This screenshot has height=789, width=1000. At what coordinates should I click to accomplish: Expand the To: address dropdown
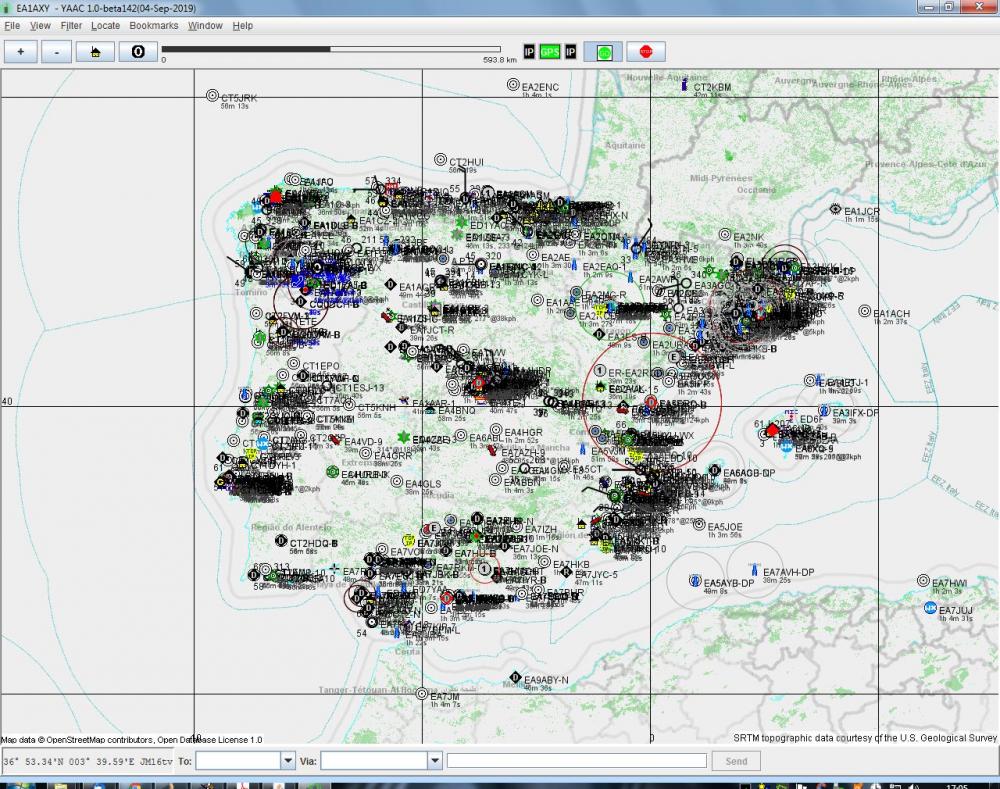click(x=288, y=761)
